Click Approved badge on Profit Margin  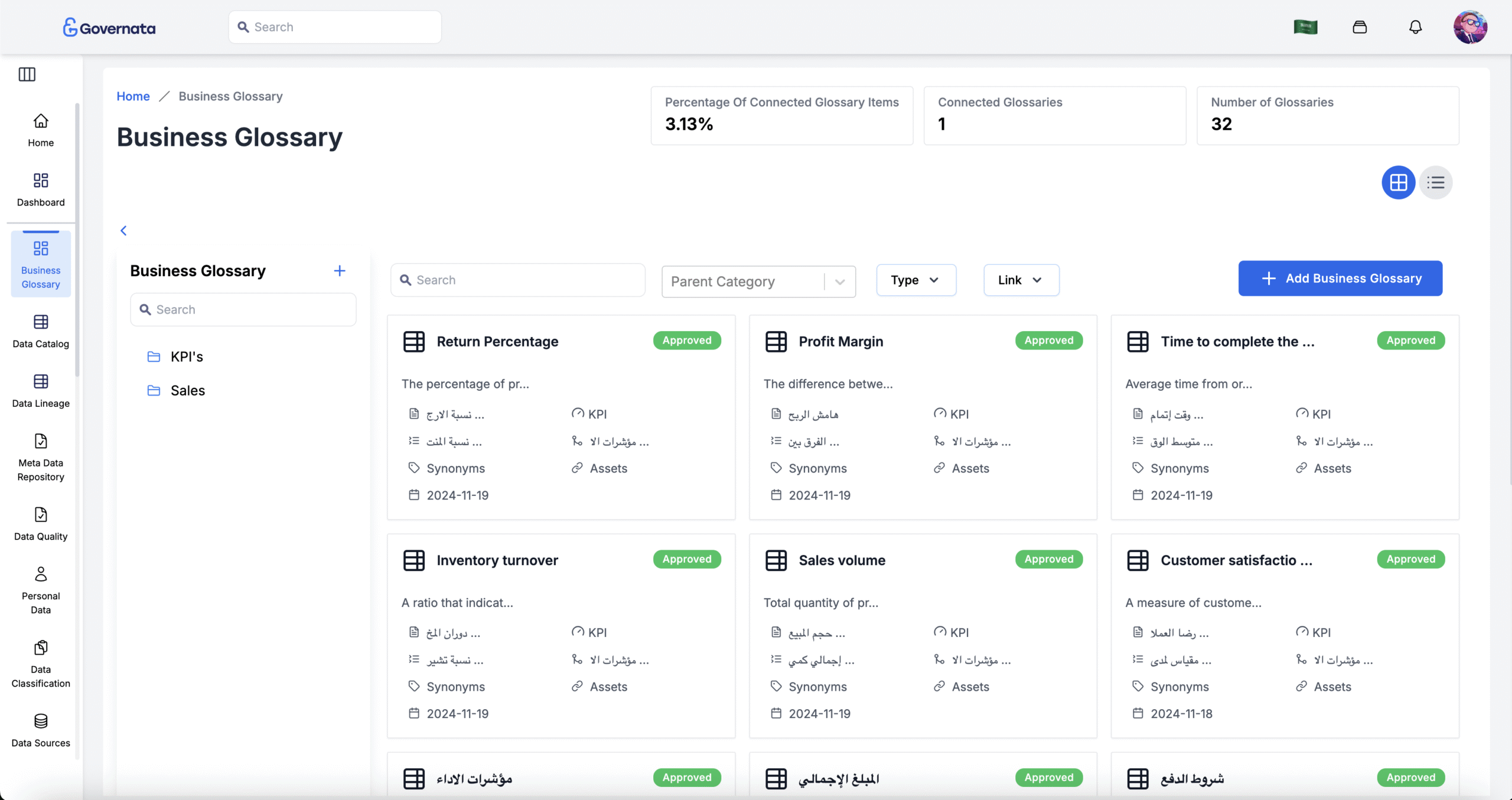point(1049,340)
